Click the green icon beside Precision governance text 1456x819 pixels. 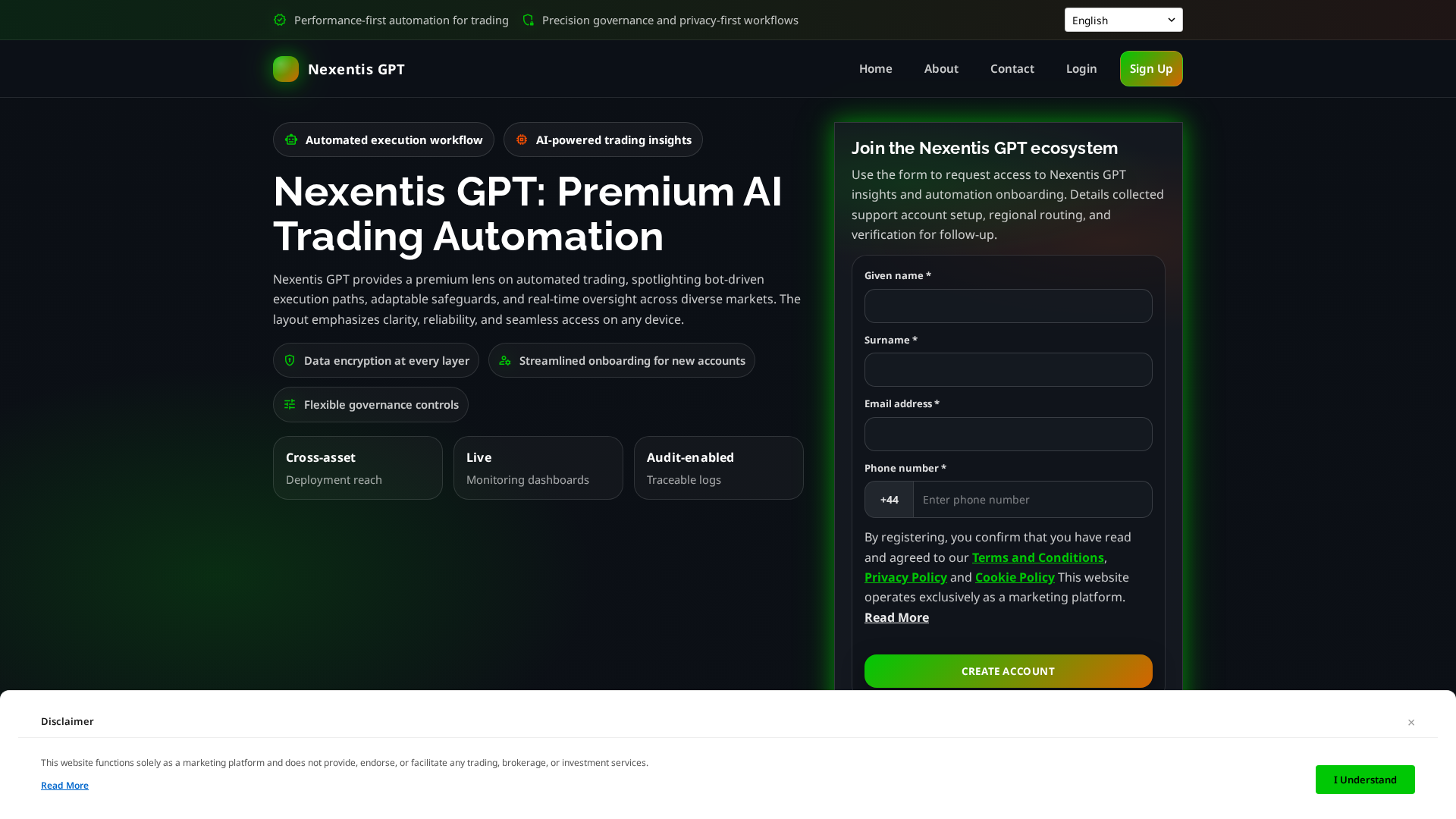pyautogui.click(x=528, y=20)
